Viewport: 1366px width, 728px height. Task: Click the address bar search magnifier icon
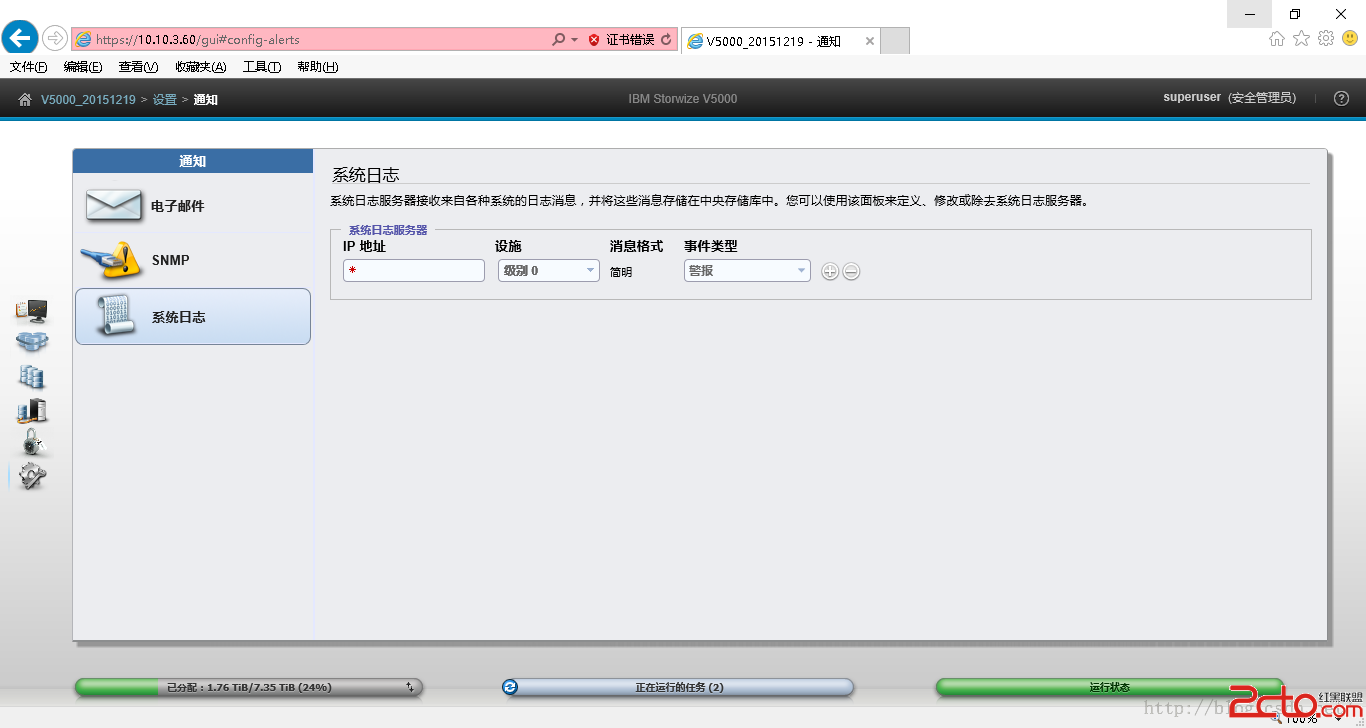tap(558, 39)
